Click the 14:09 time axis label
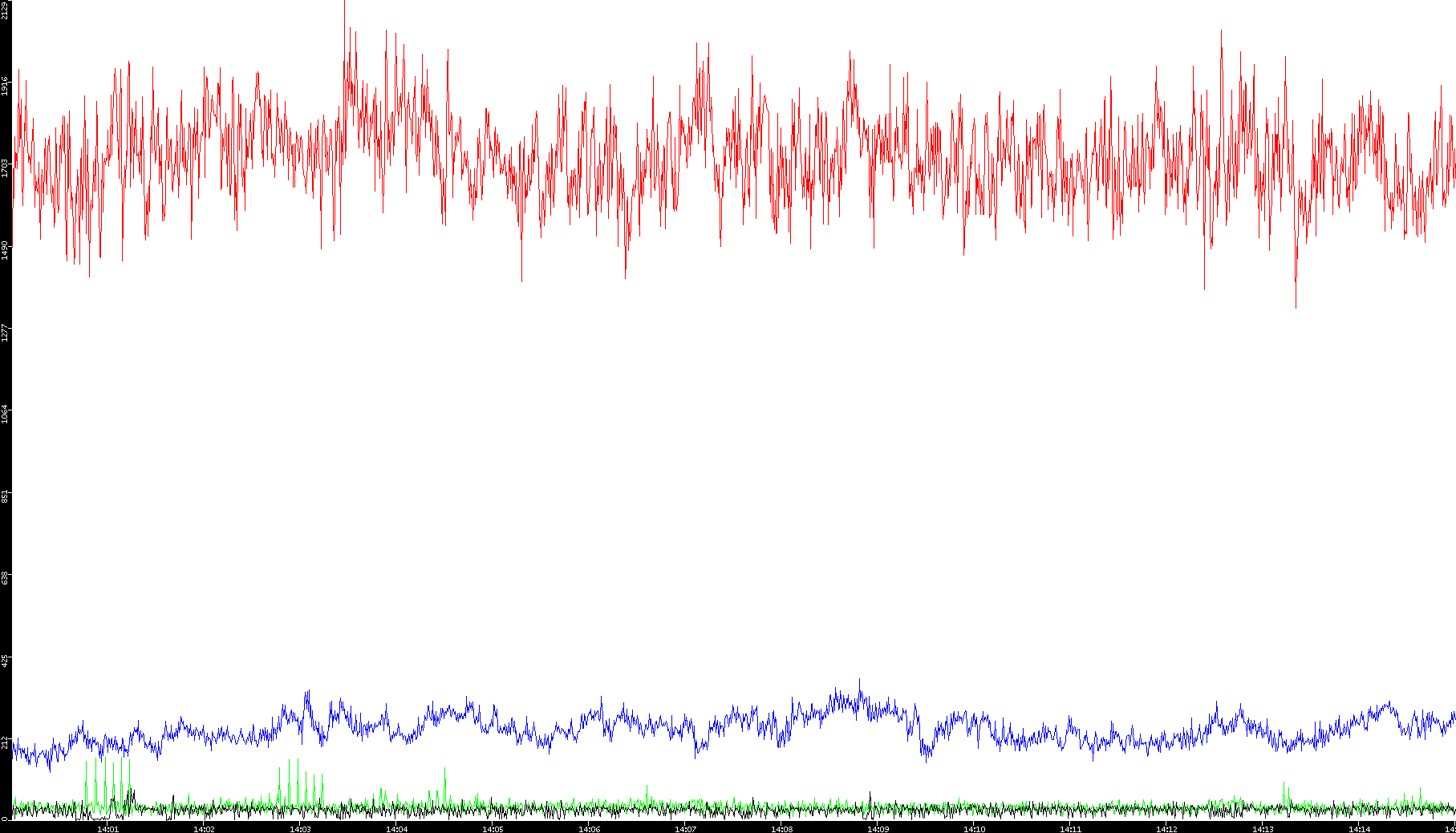The image size is (1456, 833). tap(878, 828)
